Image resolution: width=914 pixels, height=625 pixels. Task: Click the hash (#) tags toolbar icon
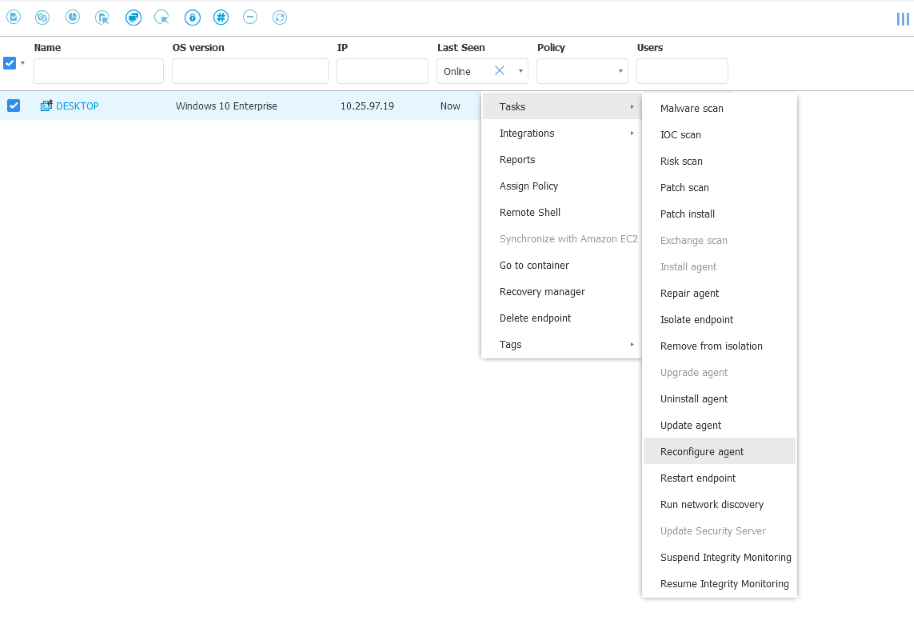pyautogui.click(x=221, y=17)
